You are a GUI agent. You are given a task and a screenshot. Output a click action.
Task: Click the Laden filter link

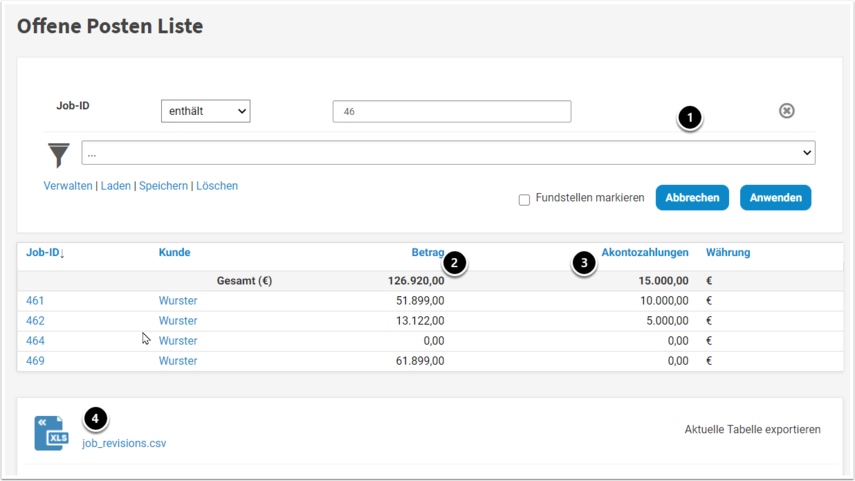[x=115, y=186]
